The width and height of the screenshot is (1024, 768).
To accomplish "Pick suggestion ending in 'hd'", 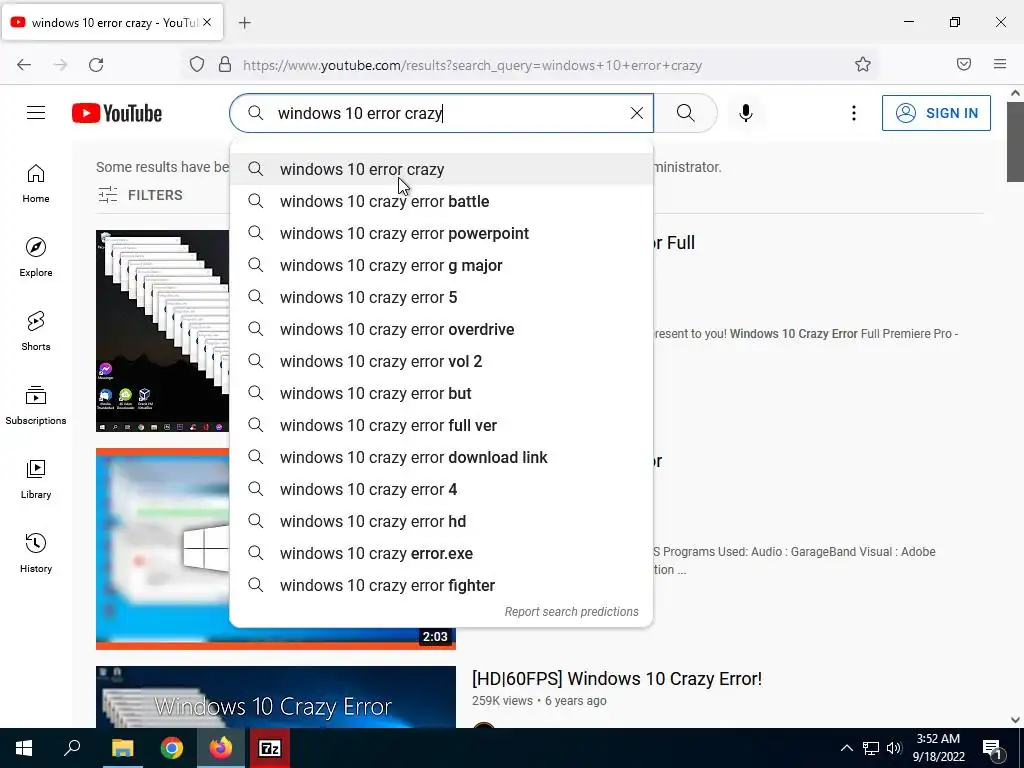I will point(441,521).
